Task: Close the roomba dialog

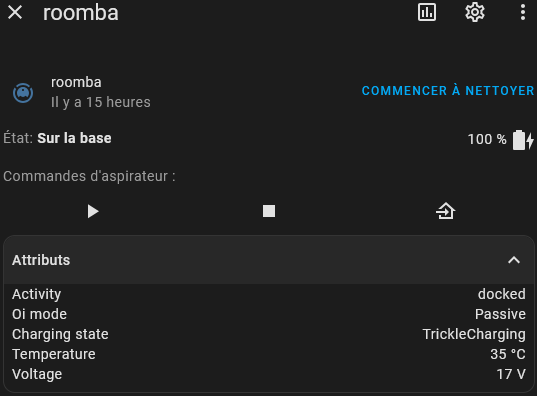Action: [x=15, y=12]
